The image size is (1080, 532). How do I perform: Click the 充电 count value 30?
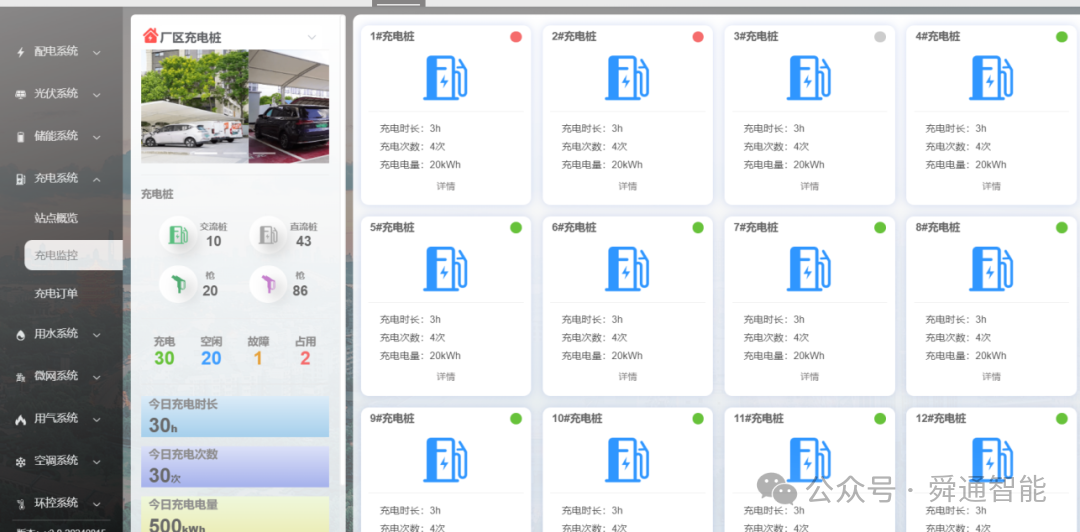coord(165,358)
